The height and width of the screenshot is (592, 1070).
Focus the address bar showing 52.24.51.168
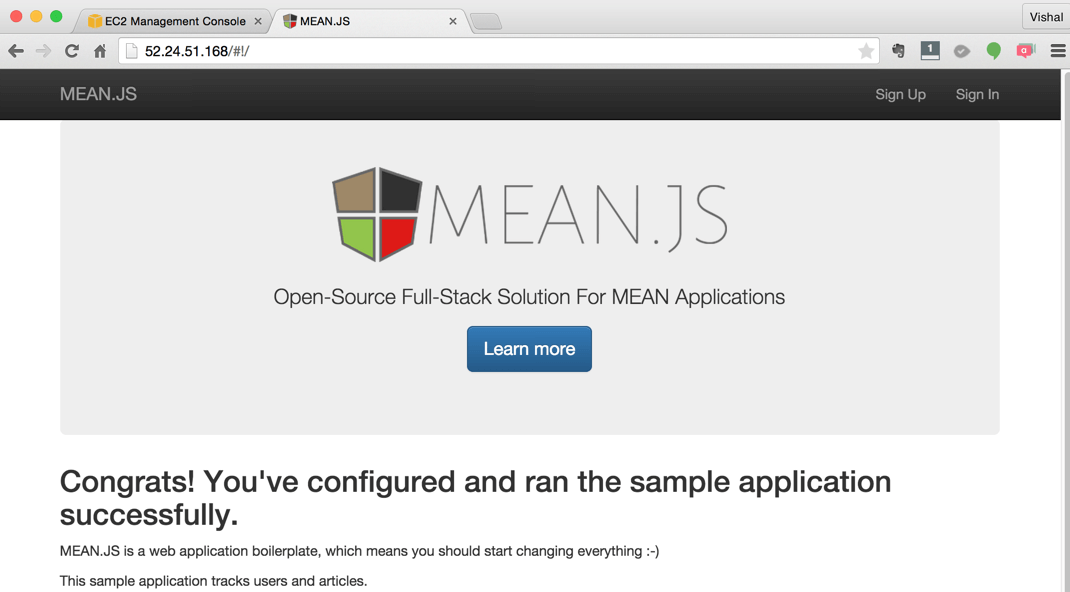(498, 51)
